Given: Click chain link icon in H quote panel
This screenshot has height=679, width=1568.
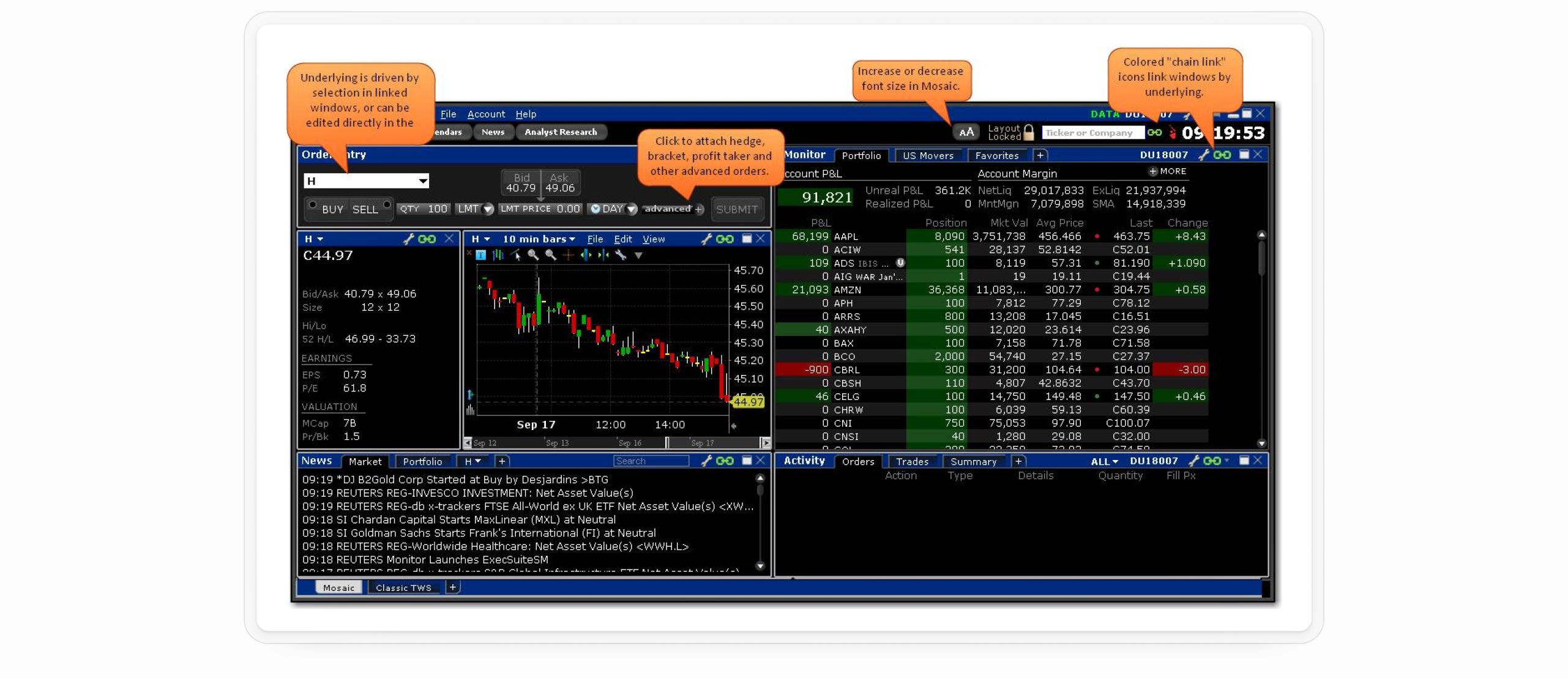Looking at the screenshot, I should (x=427, y=239).
